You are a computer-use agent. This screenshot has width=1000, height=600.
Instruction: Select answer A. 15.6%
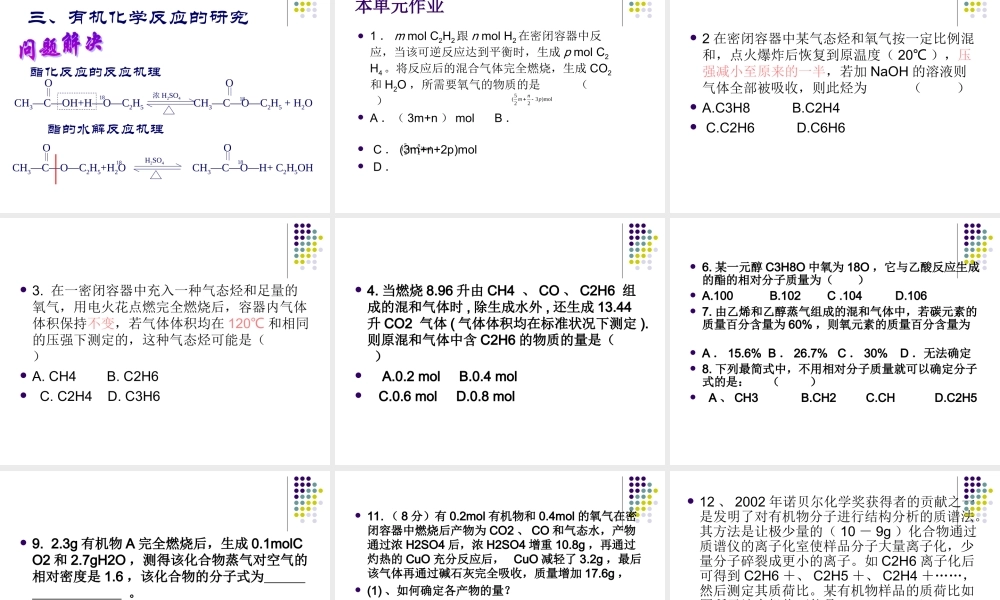pyautogui.click(x=732, y=353)
